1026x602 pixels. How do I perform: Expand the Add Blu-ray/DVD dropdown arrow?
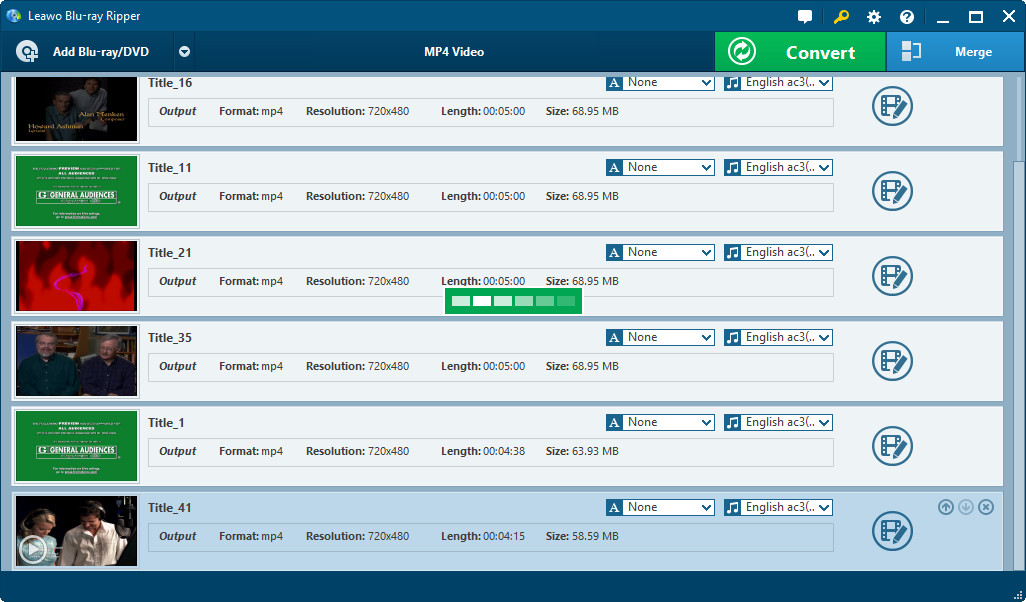[x=184, y=52]
